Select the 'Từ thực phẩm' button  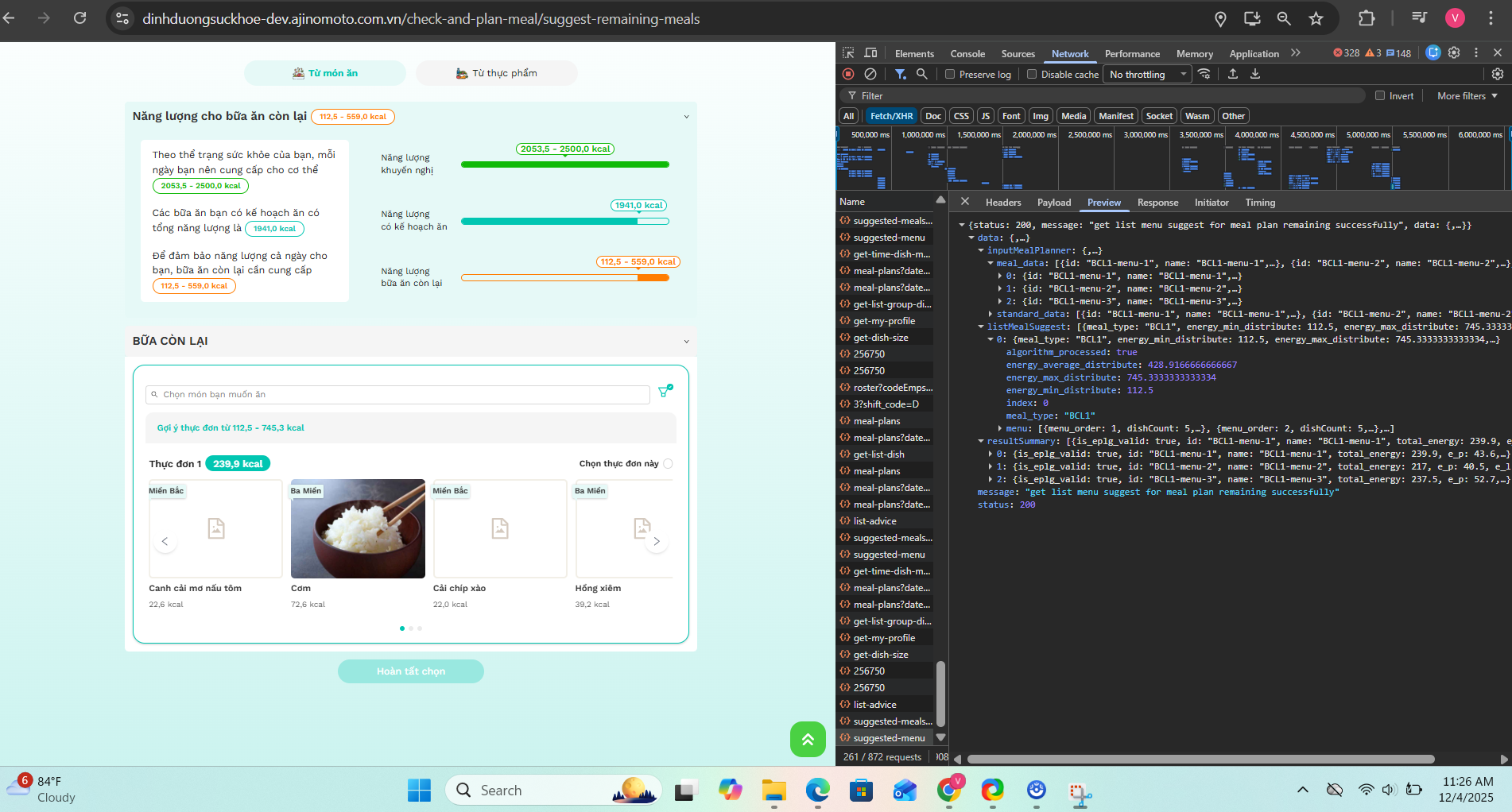click(x=497, y=73)
